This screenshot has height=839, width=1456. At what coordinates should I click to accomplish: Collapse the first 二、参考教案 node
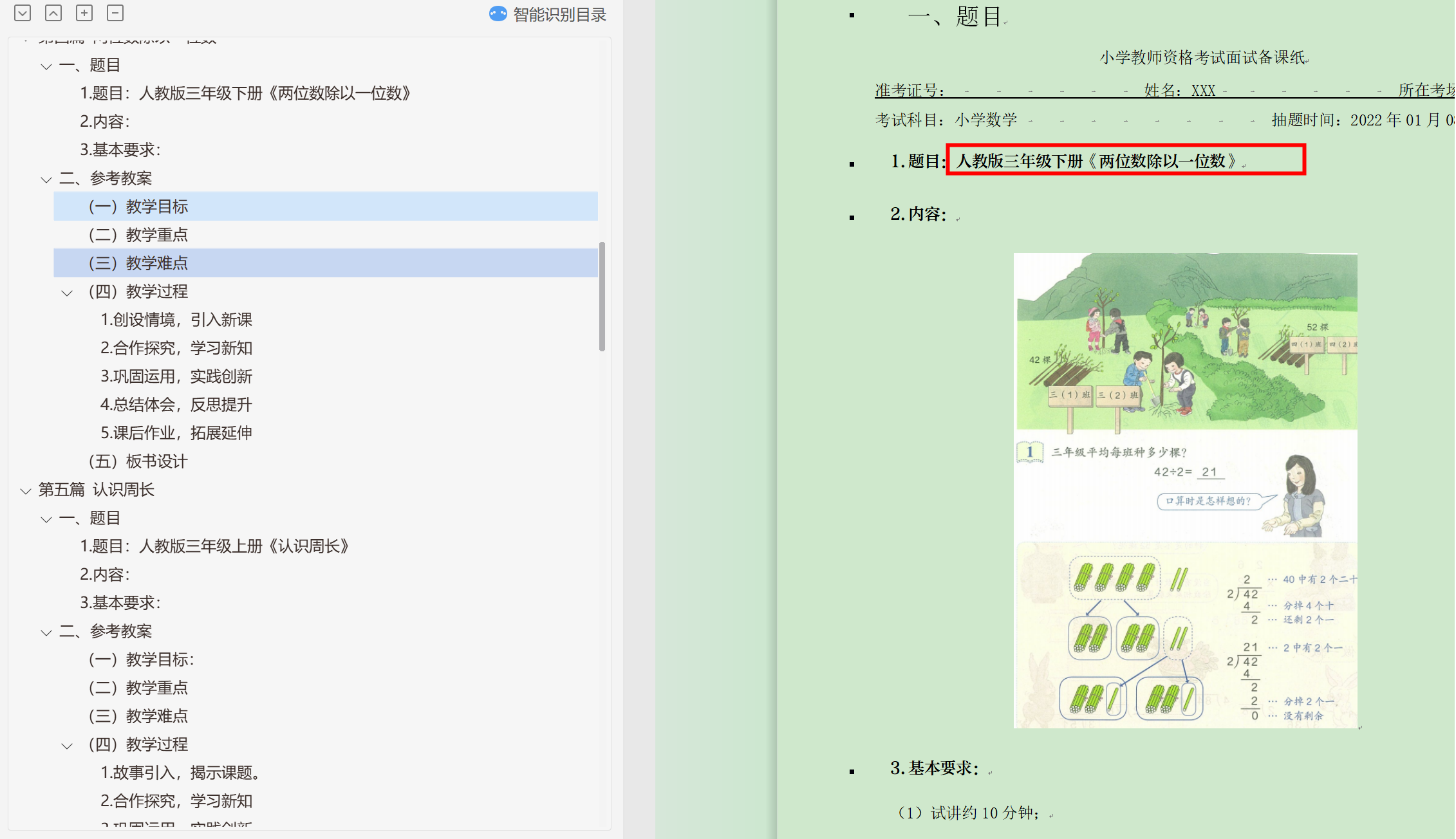click(46, 180)
